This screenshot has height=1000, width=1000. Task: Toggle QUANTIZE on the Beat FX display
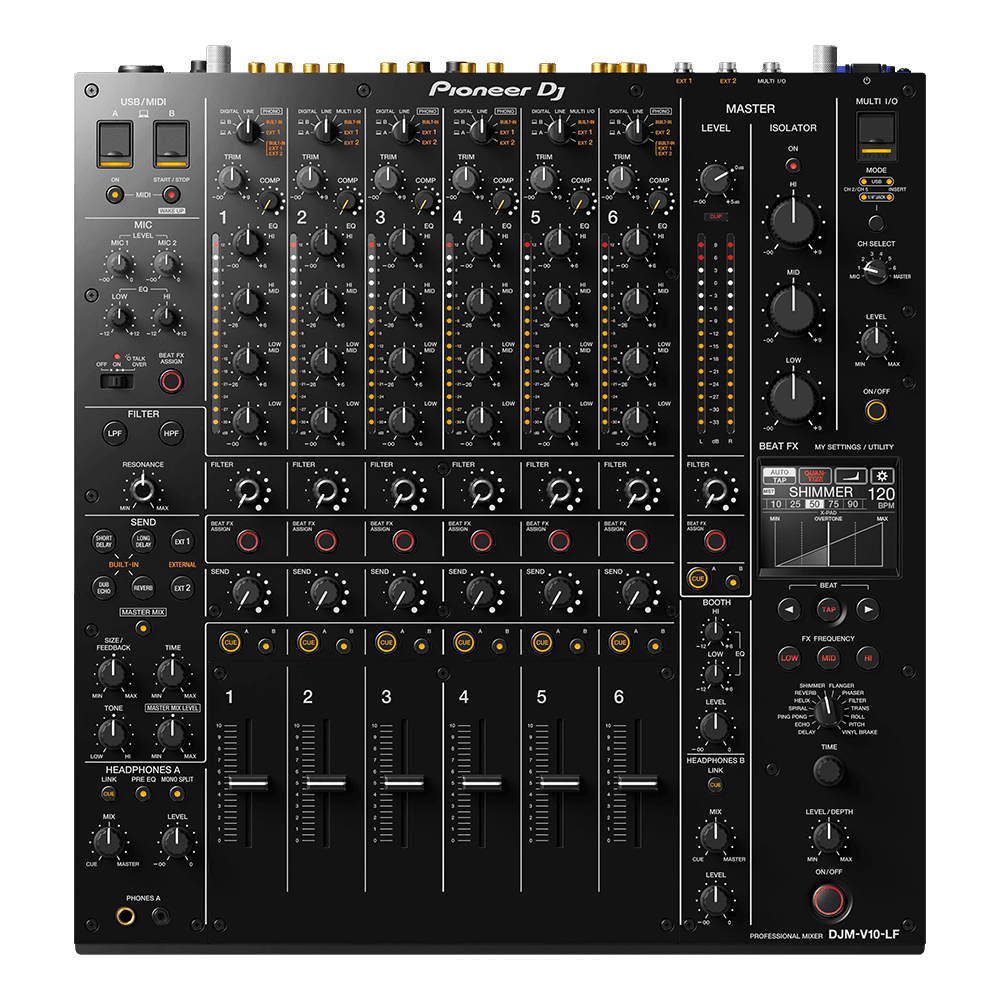813,476
